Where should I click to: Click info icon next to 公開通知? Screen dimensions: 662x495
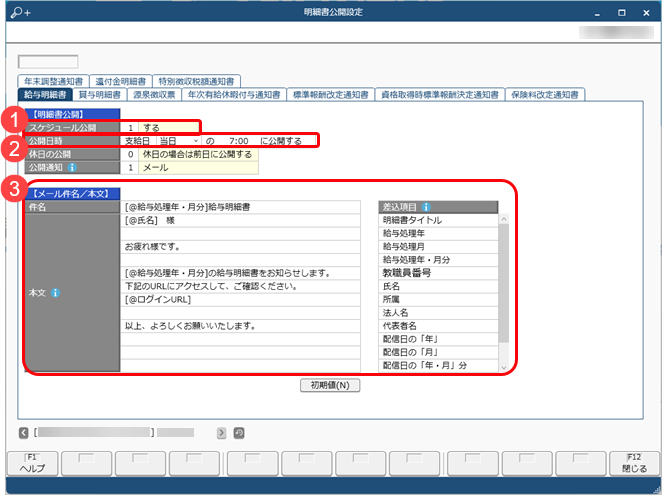click(72, 168)
